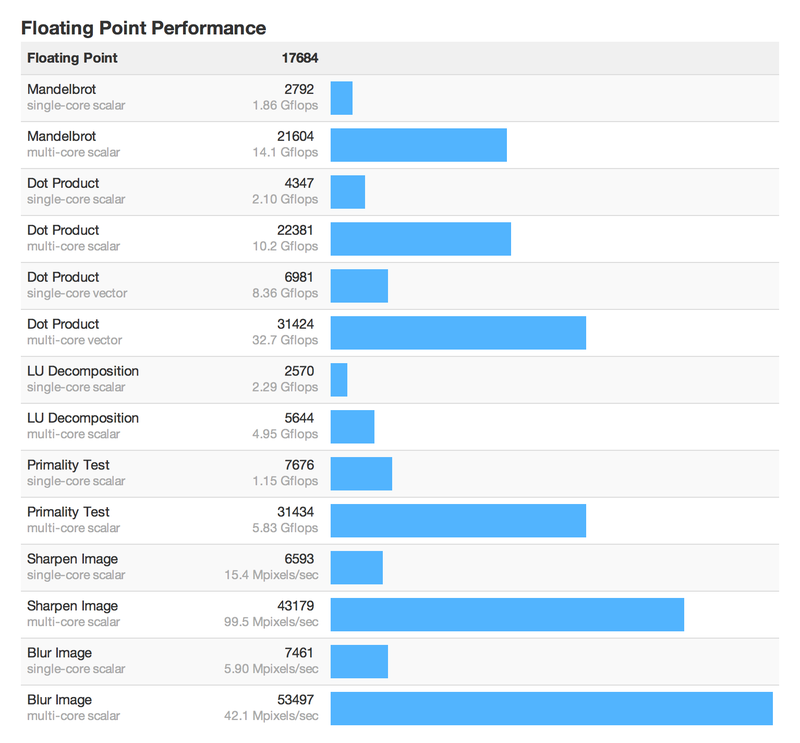Click the Floating Point Performance heading

(x=143, y=28)
